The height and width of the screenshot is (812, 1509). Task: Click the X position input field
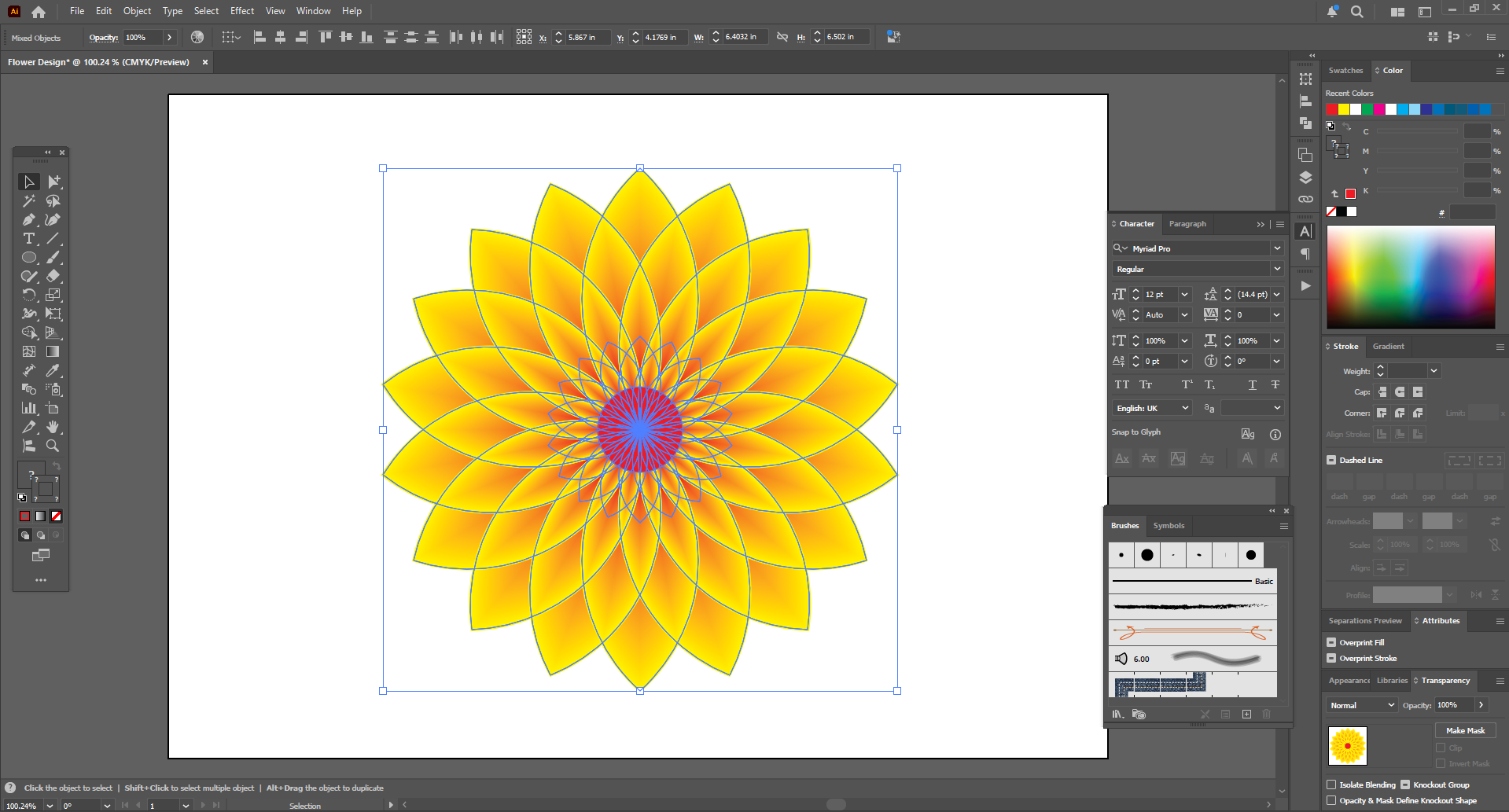click(x=586, y=38)
